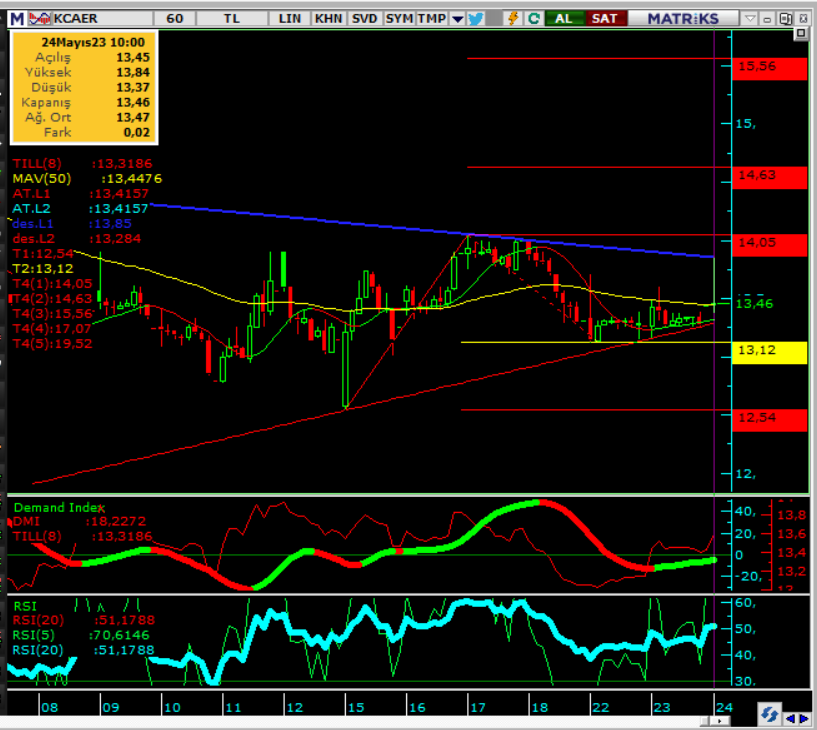This screenshot has height=730, width=817.
Task: Share chart via Twitter bird icon
Action: [x=475, y=19]
